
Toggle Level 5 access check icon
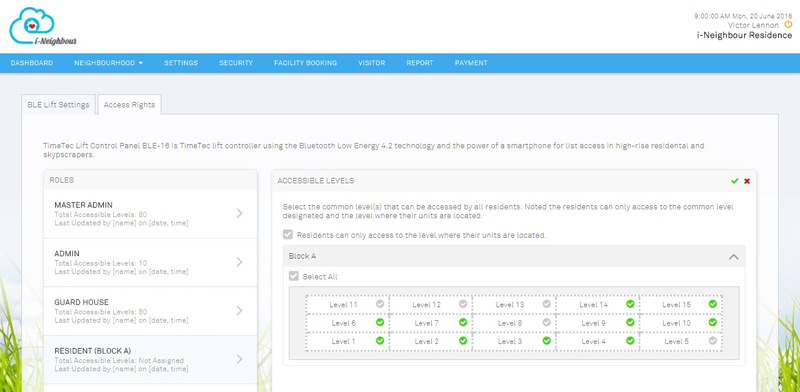click(x=713, y=340)
